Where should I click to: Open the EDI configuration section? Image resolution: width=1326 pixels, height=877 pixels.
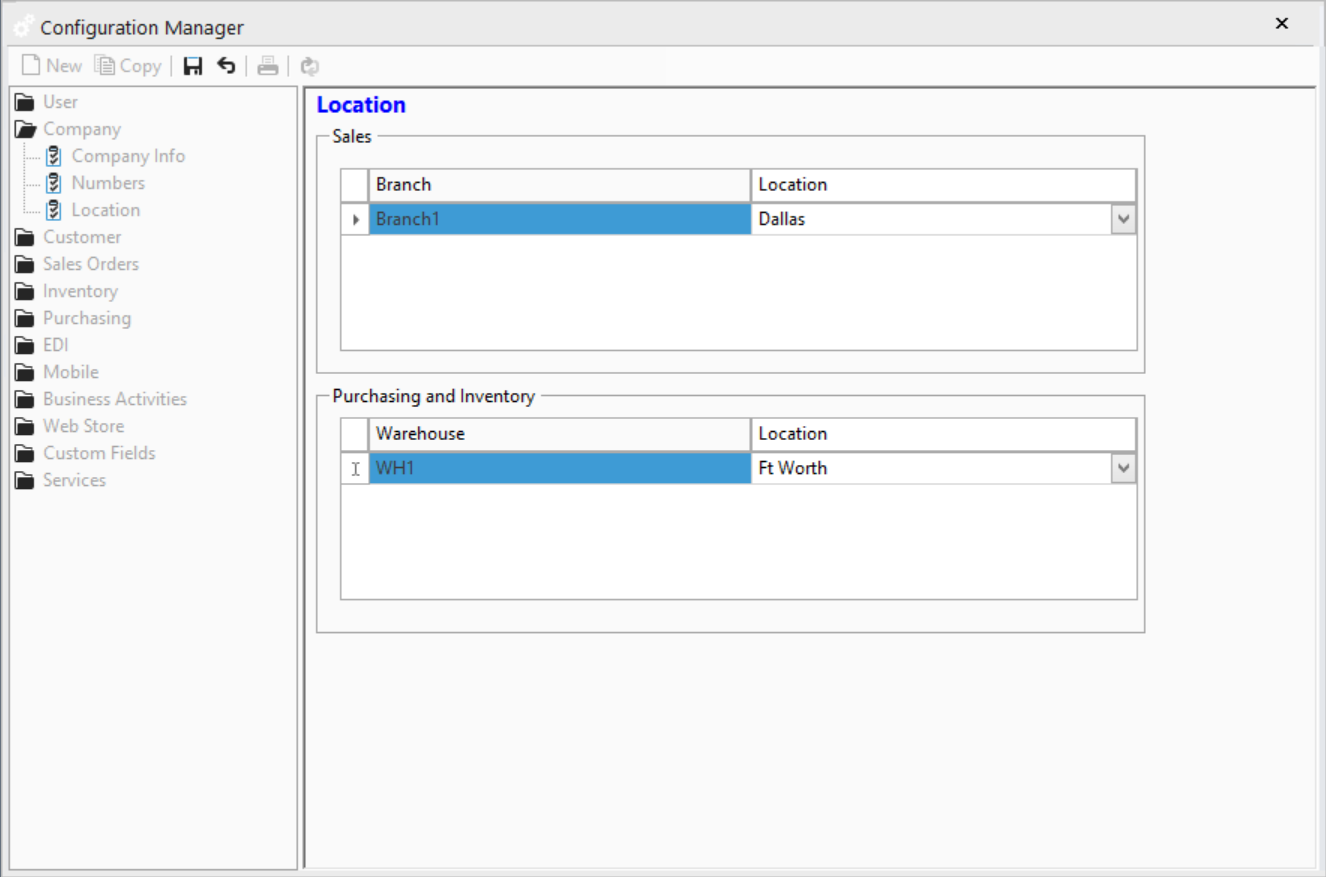click(x=55, y=344)
